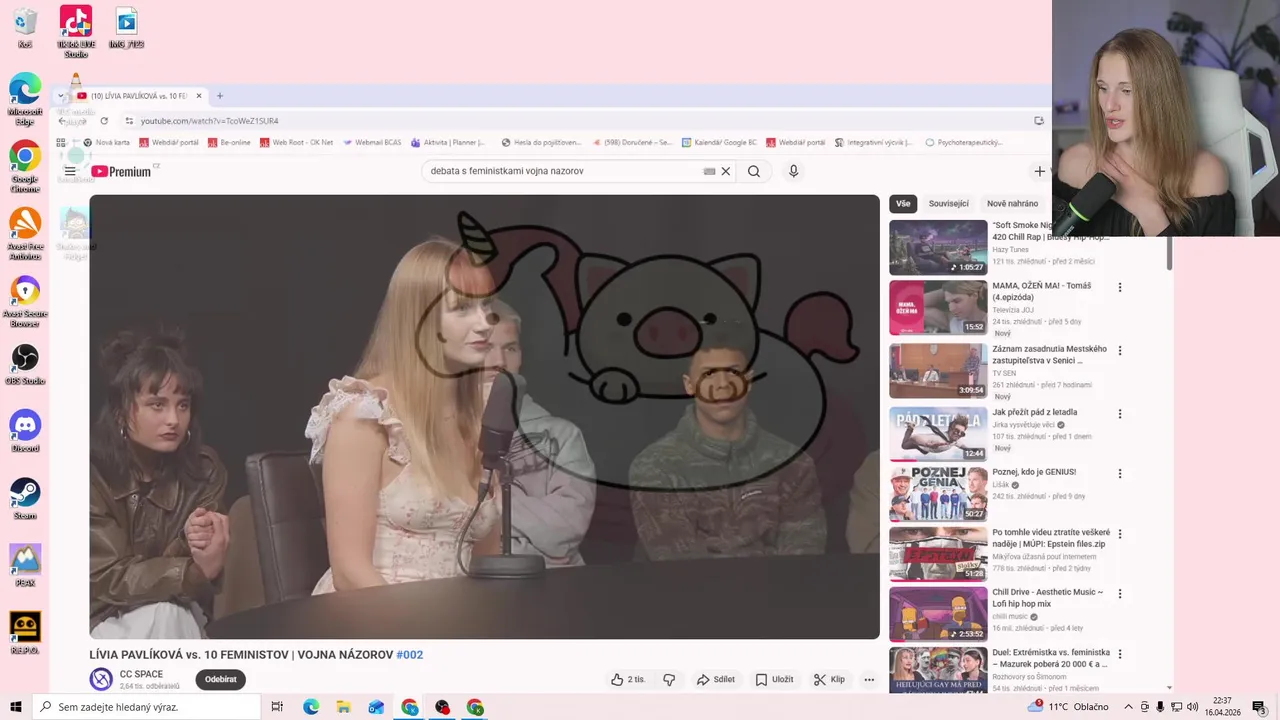
Task: Open more actions menu under the video
Action: 869,679
